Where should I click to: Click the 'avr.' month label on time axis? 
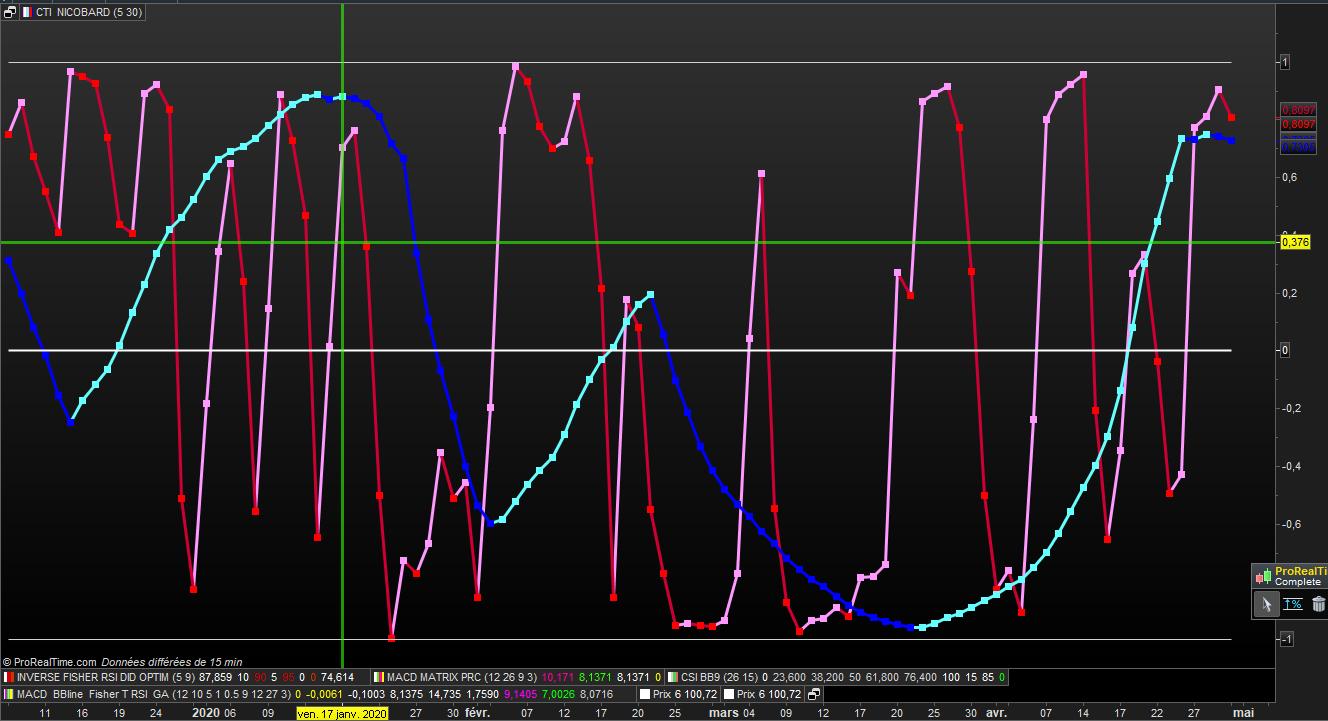coord(996,713)
